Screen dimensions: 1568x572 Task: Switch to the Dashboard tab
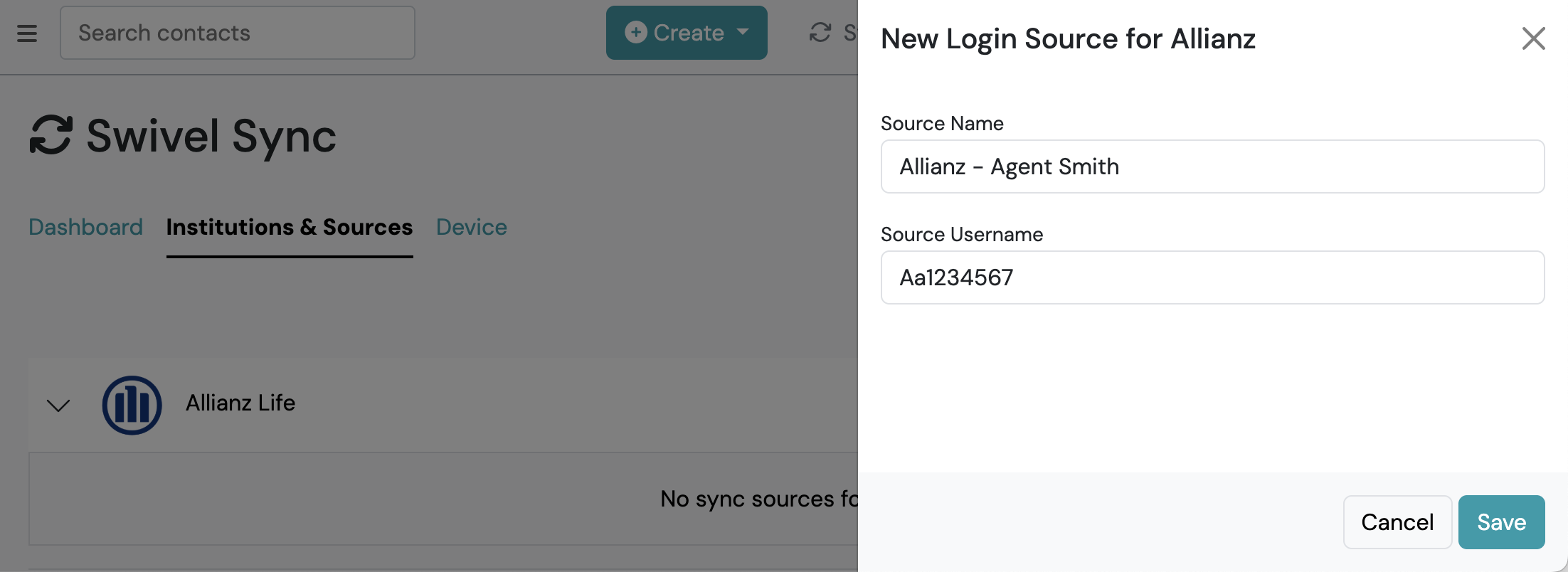coord(85,227)
